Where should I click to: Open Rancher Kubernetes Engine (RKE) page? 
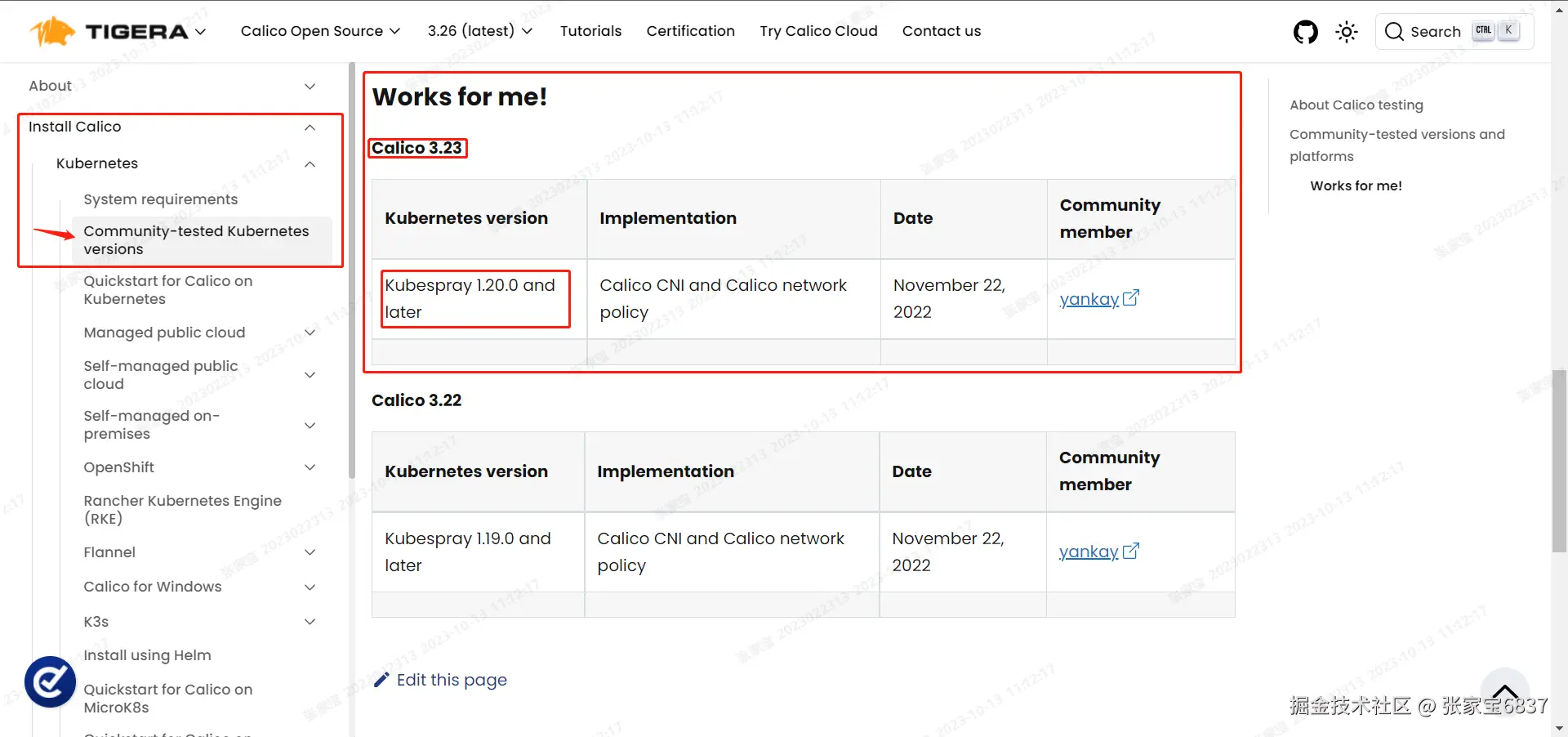point(183,509)
